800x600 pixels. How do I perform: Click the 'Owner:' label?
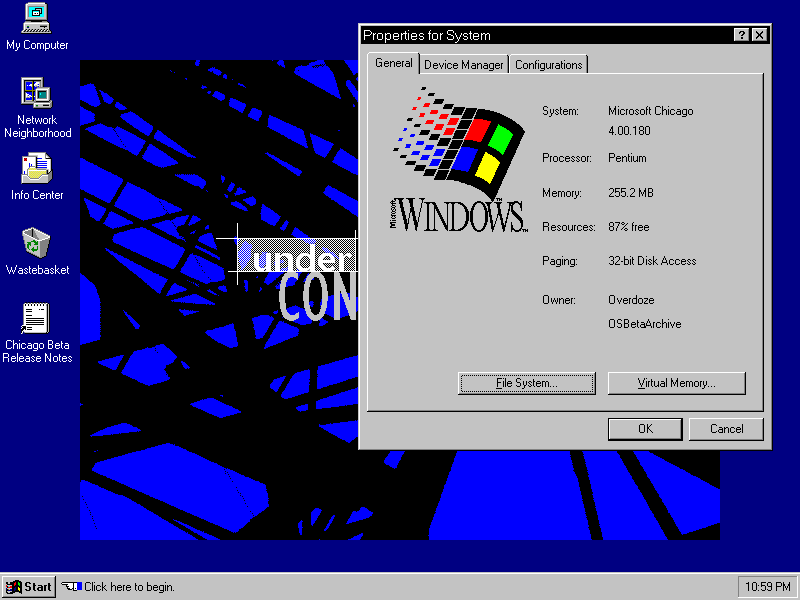pos(559,300)
